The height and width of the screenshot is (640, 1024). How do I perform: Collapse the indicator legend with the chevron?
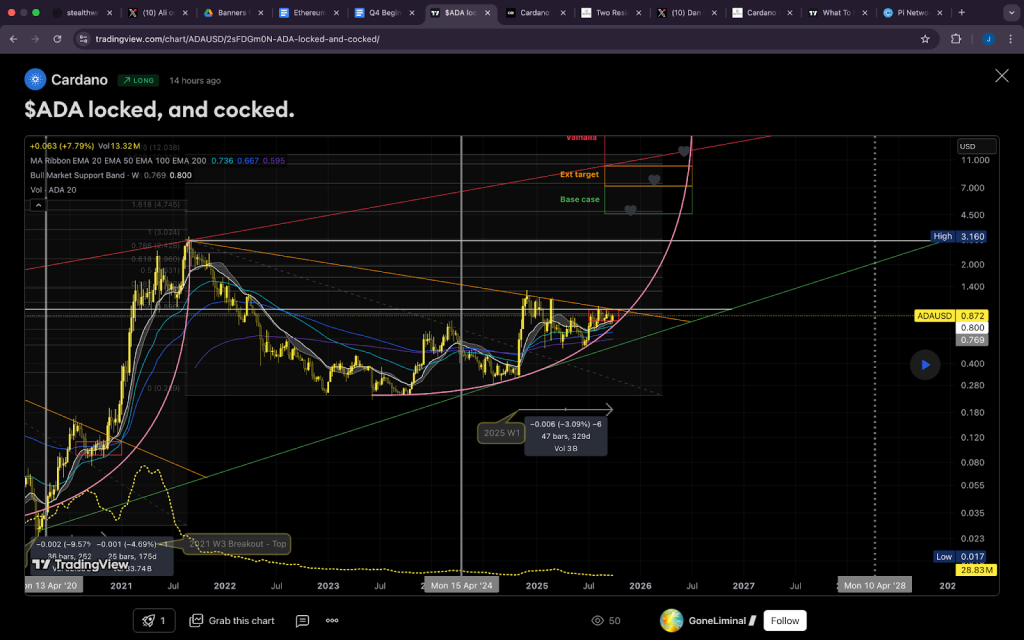(x=39, y=205)
